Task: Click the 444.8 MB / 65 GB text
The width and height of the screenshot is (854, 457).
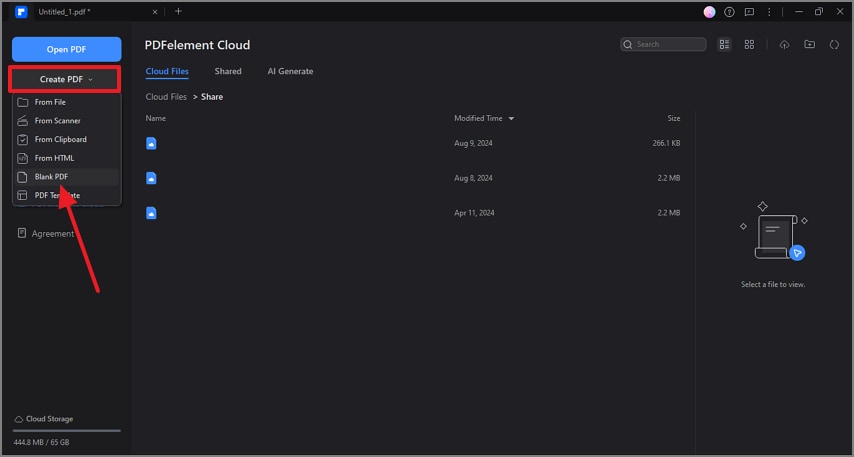Action: (x=41, y=442)
